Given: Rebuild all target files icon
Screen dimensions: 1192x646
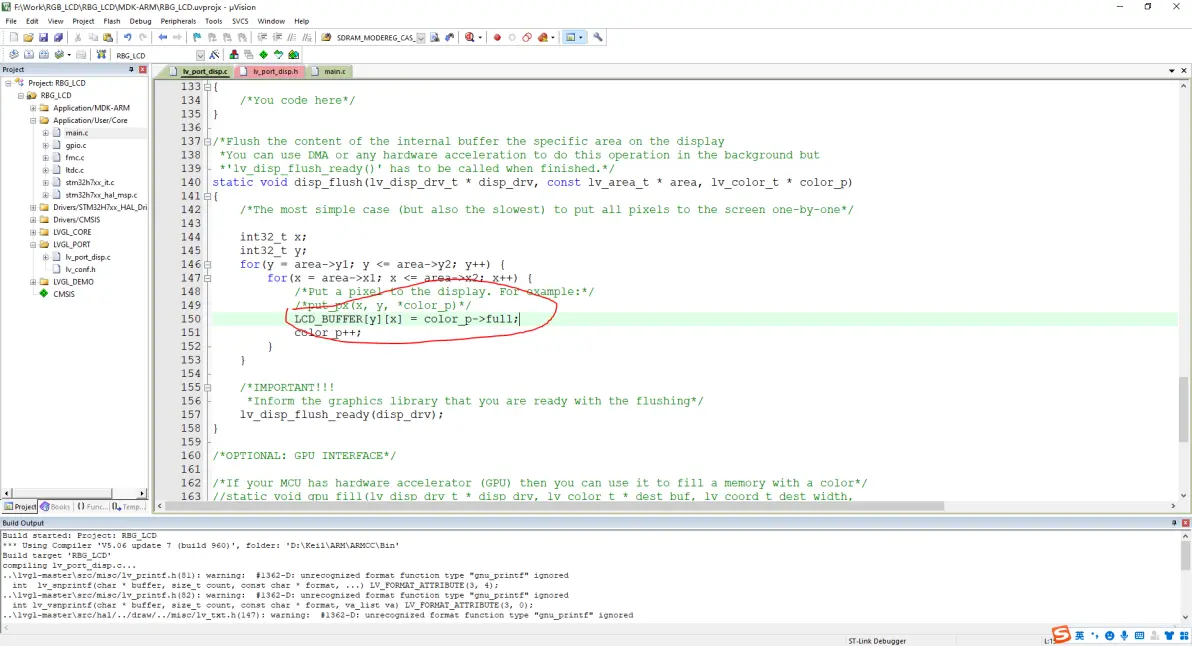Looking at the screenshot, I should tap(43, 55).
